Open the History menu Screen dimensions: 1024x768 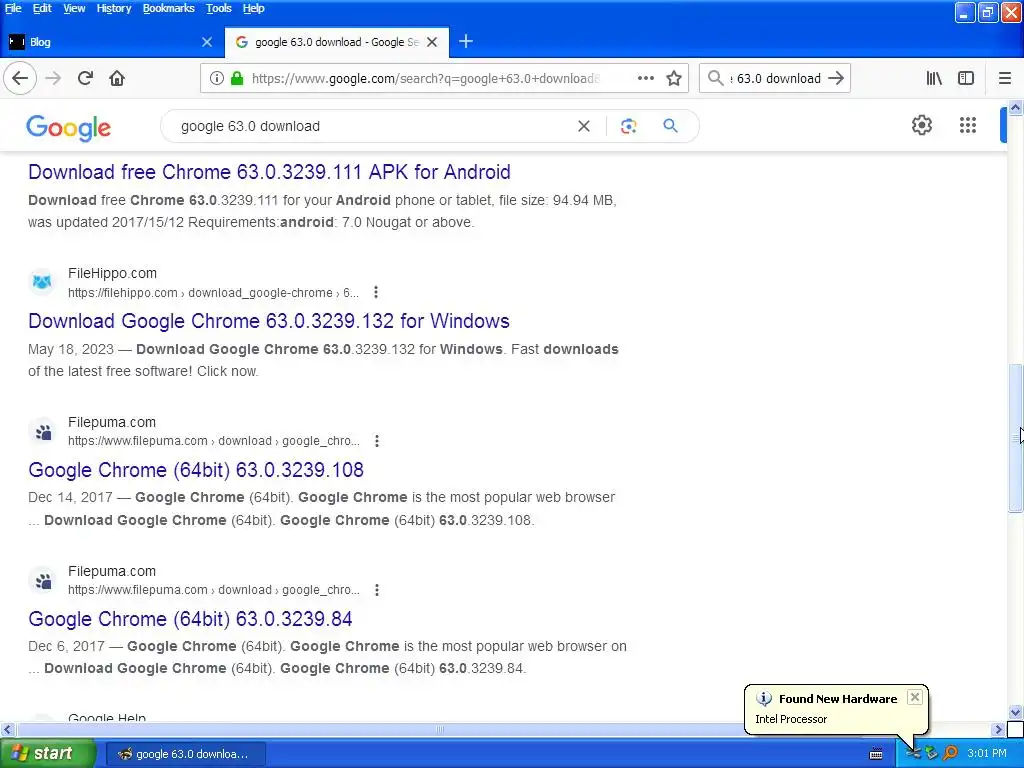coord(114,8)
